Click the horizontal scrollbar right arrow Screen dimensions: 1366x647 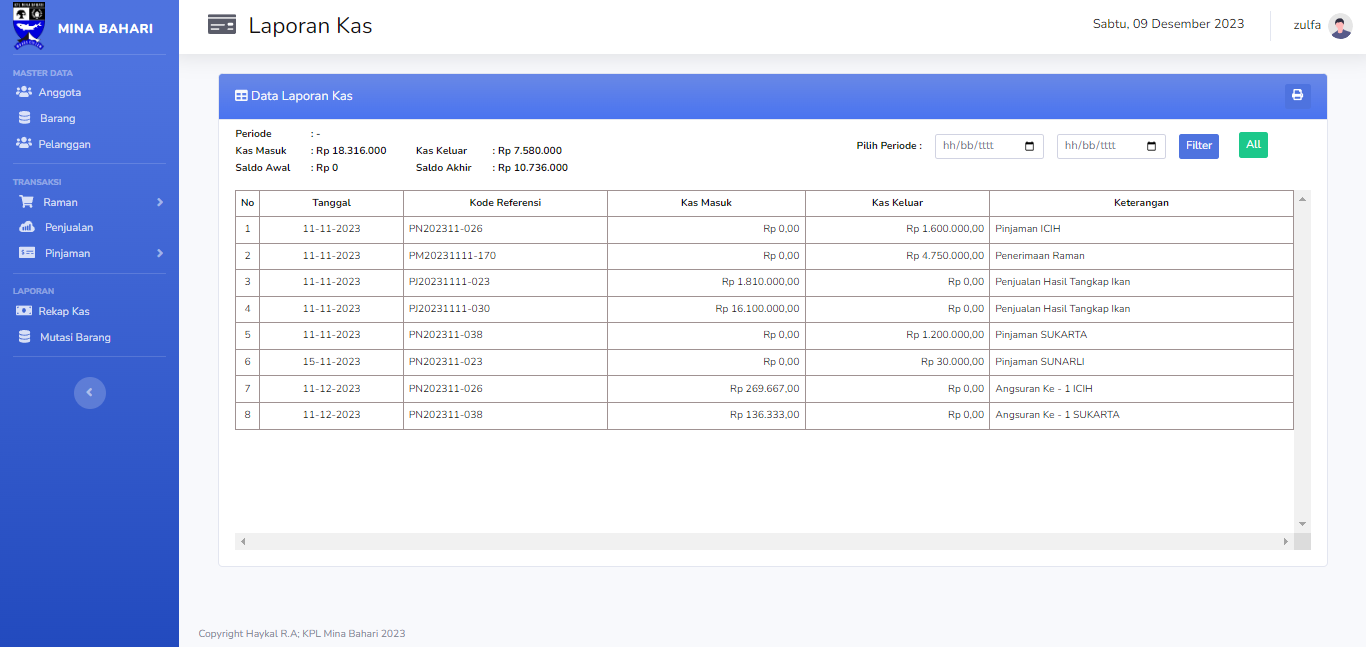pos(1286,541)
